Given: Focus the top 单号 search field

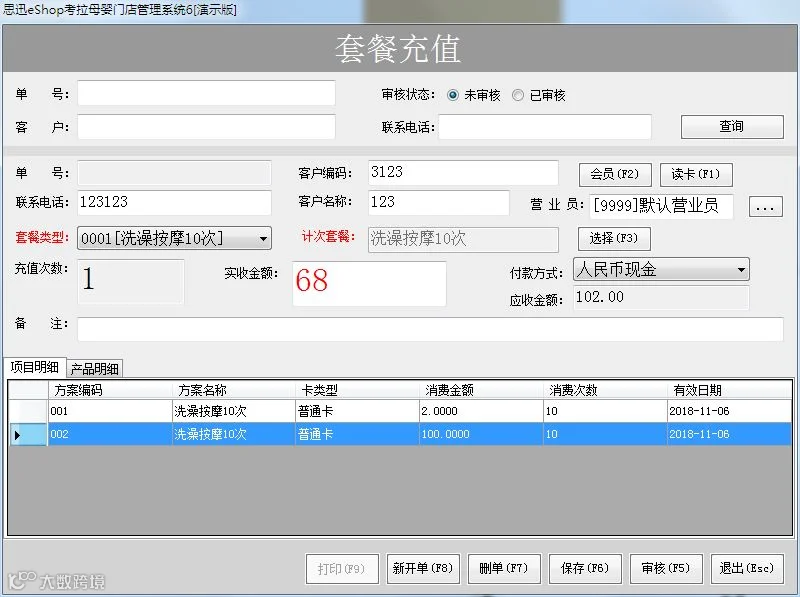Looking at the screenshot, I should point(206,93).
